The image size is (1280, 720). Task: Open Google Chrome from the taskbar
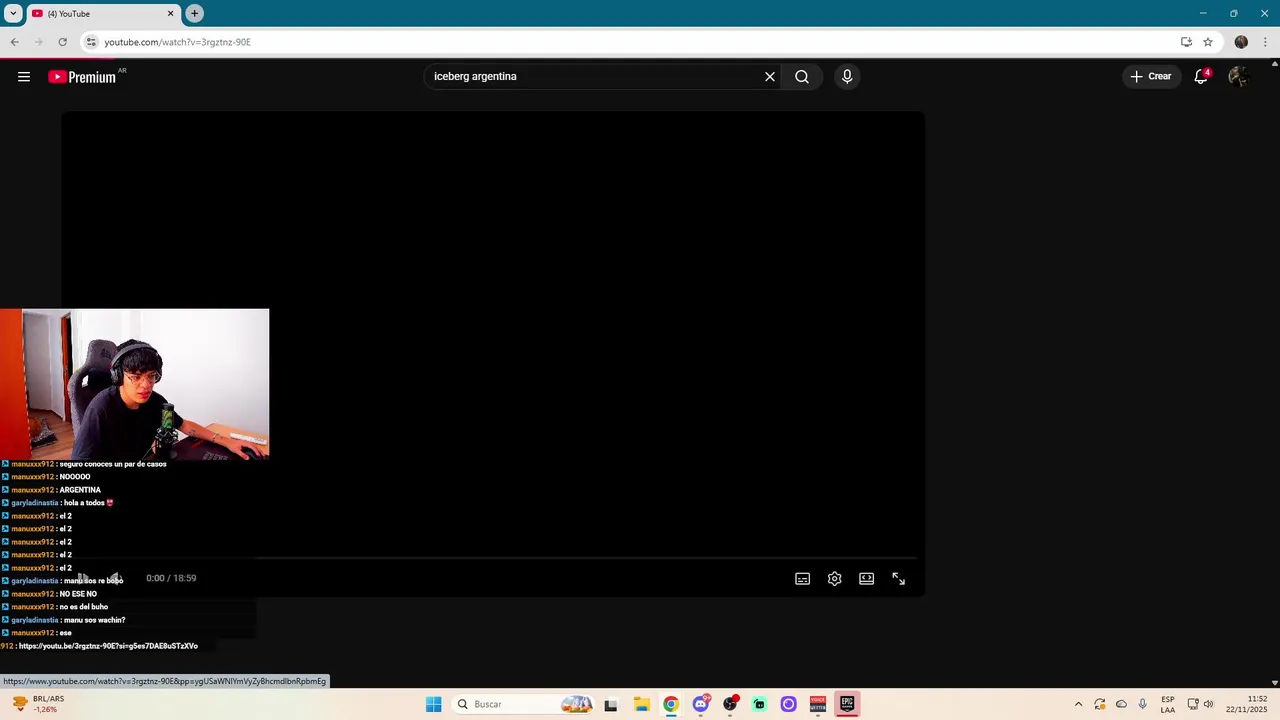(671, 704)
